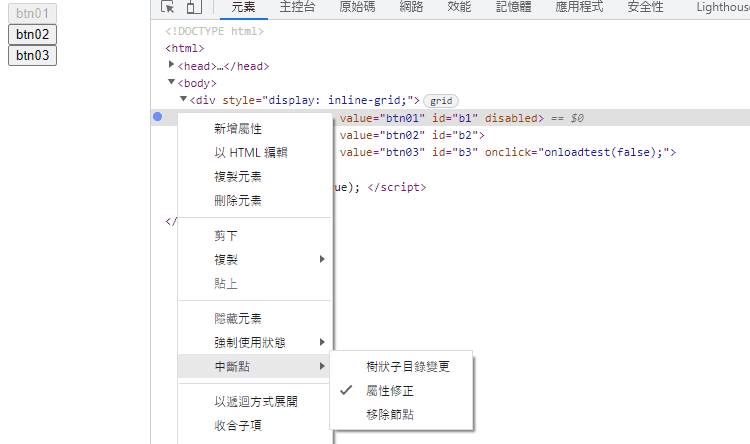
Task: Switch to the 主控台 tab
Action: pos(297,7)
